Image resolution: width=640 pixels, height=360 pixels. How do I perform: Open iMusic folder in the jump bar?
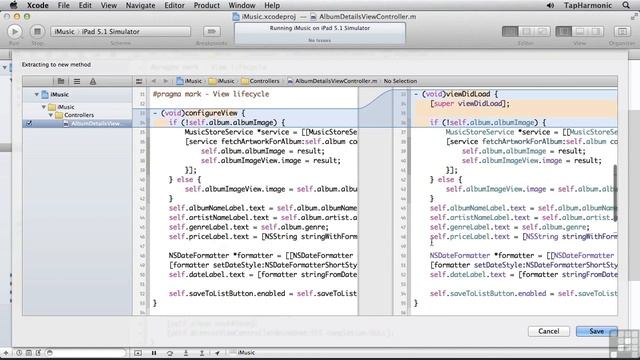pos(222,81)
